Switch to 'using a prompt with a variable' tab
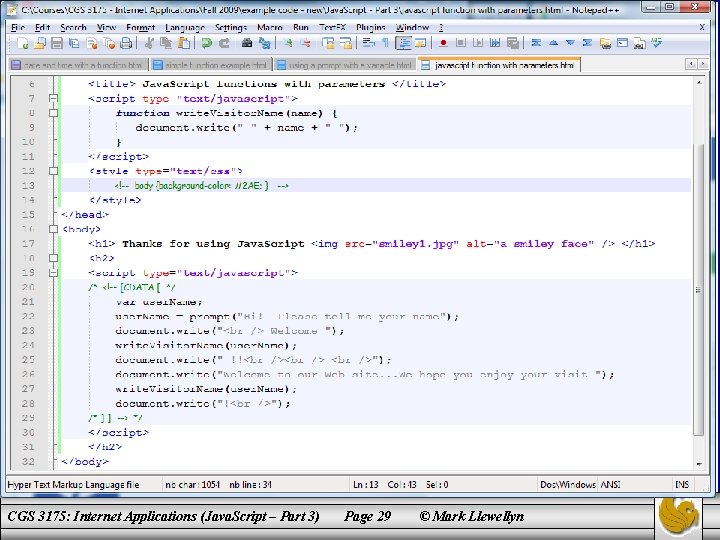The width and height of the screenshot is (720, 540). 345,65
